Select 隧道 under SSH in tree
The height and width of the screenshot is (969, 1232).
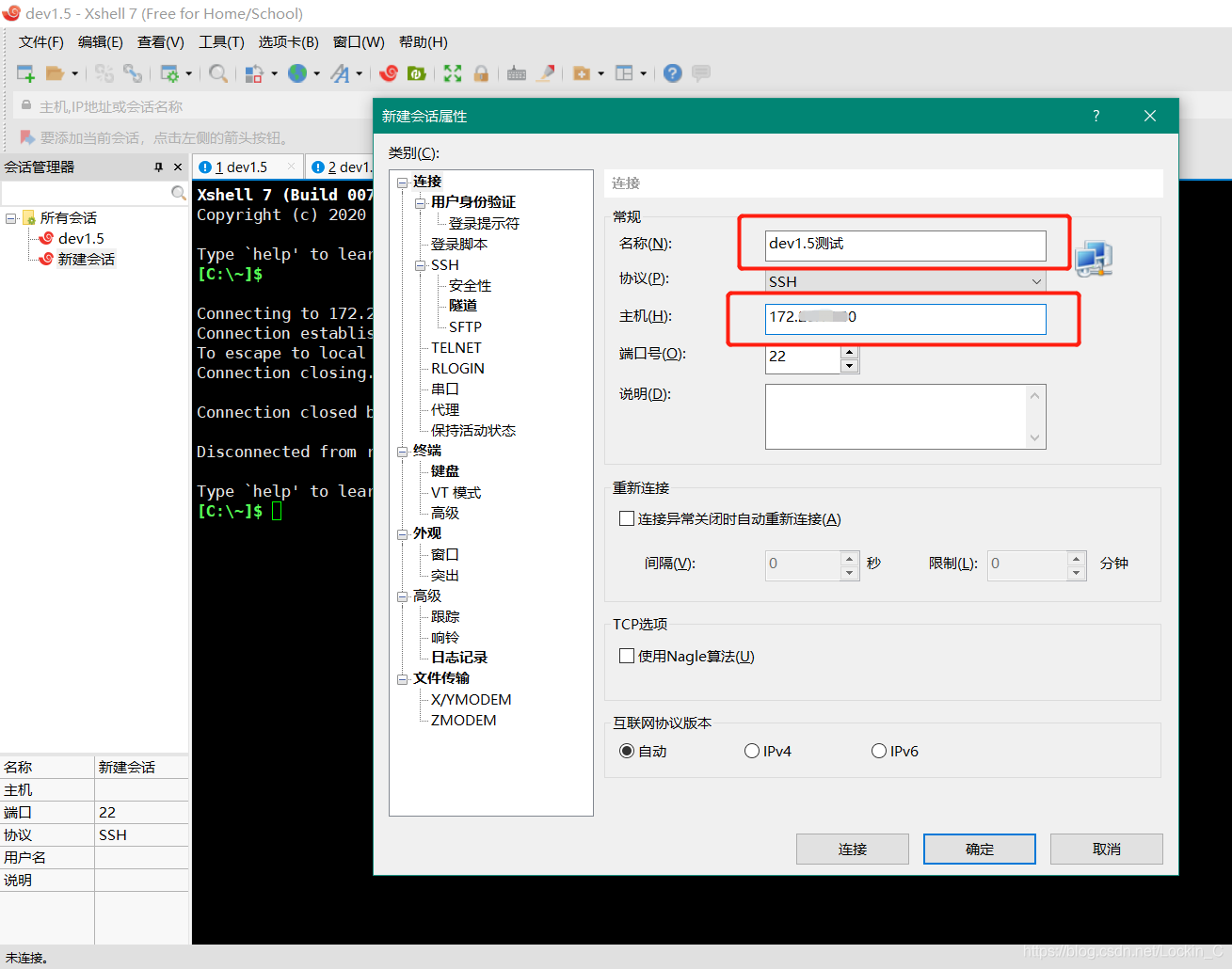click(x=463, y=306)
